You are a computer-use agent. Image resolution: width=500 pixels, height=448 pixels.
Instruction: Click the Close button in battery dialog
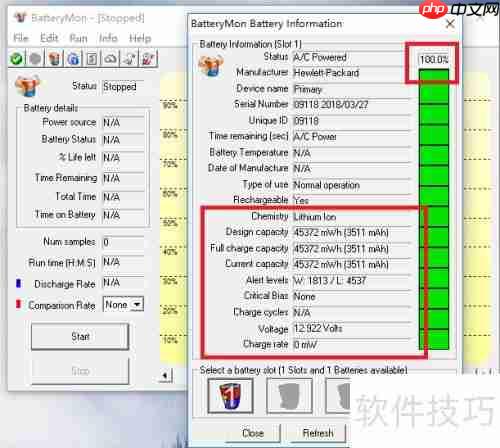click(253, 433)
